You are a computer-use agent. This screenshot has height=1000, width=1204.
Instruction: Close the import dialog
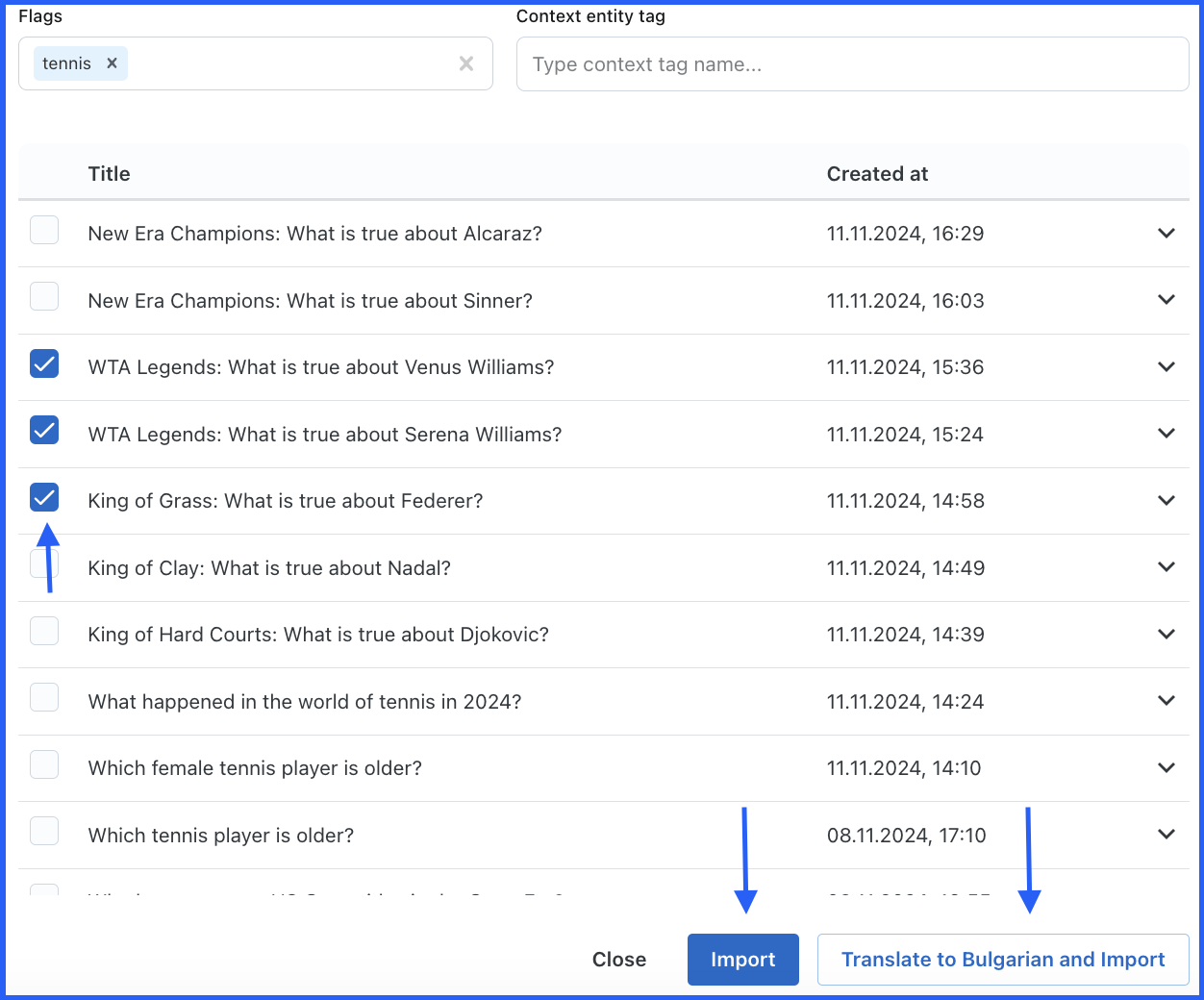click(x=619, y=960)
